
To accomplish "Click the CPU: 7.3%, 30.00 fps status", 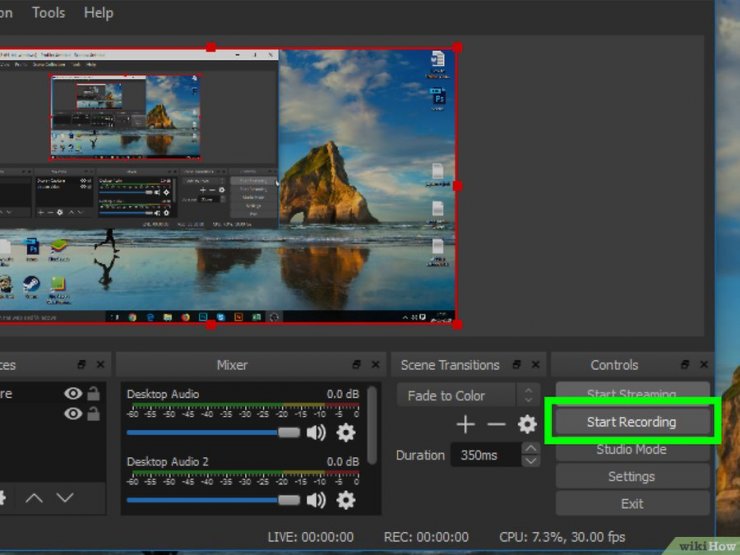I will (562, 537).
